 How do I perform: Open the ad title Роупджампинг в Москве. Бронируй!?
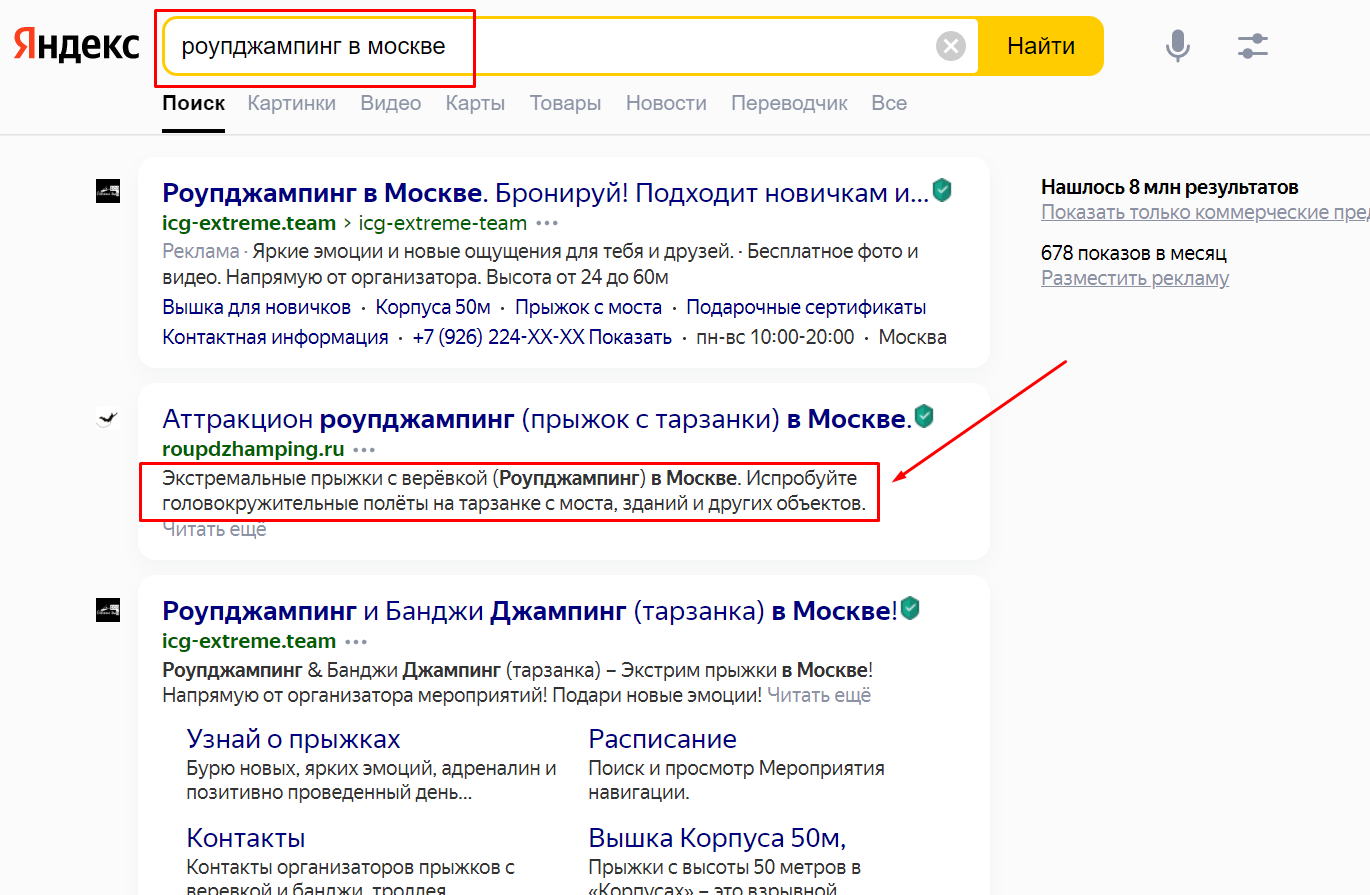[546, 192]
